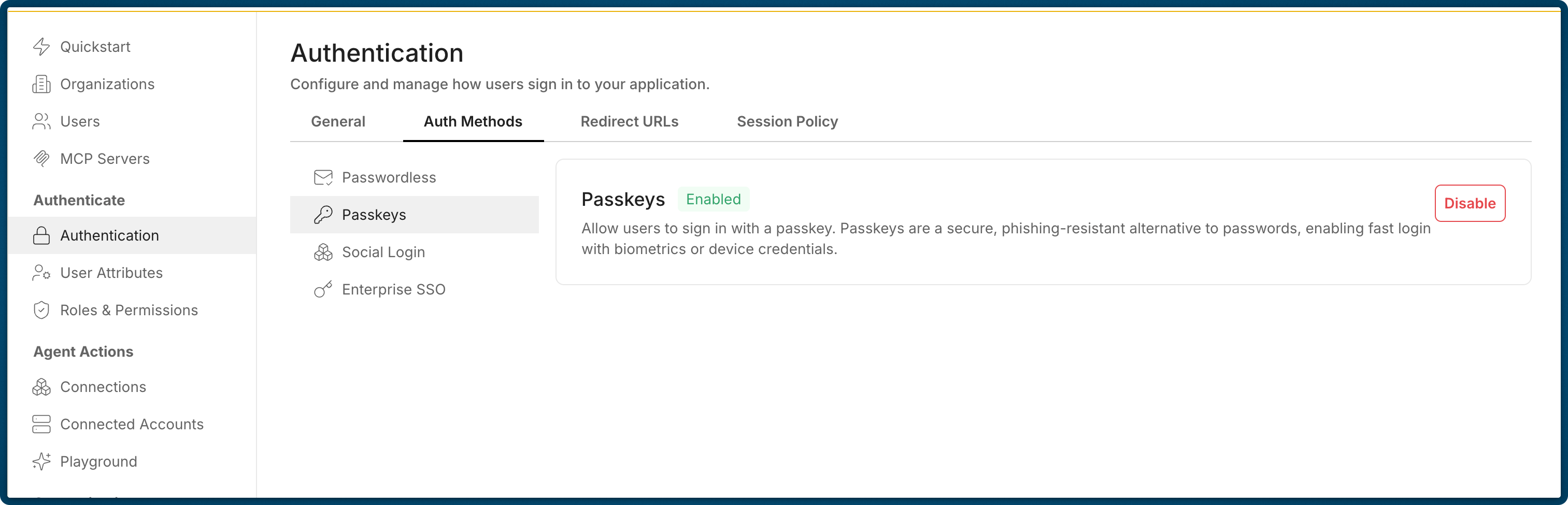Image resolution: width=1568 pixels, height=505 pixels.
Task: Open Users via the people icon
Action: 41,121
